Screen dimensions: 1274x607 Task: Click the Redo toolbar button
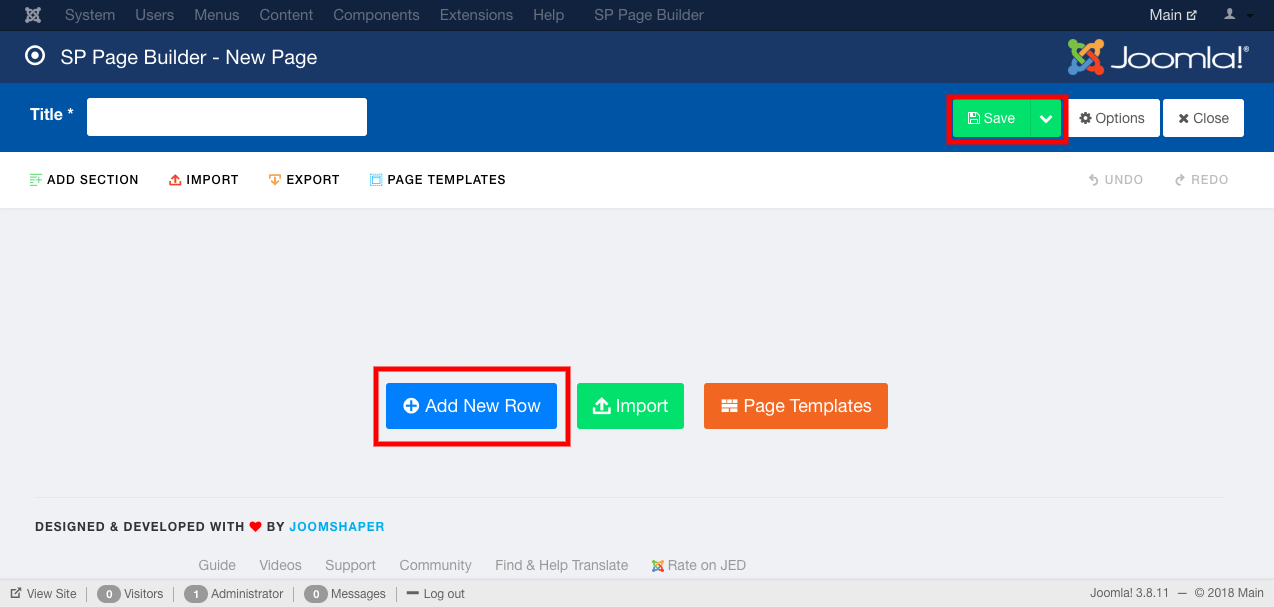pos(1201,180)
